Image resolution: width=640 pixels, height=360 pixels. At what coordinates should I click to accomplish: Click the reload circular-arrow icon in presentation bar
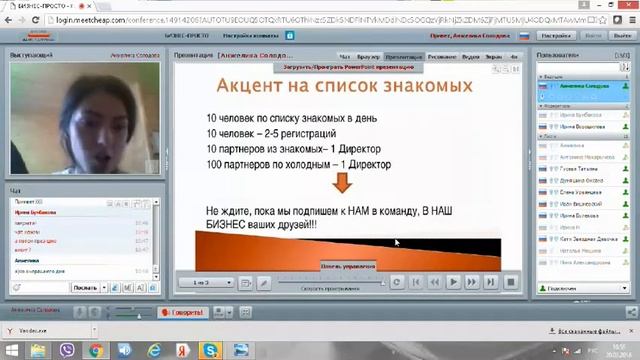pos(396,282)
